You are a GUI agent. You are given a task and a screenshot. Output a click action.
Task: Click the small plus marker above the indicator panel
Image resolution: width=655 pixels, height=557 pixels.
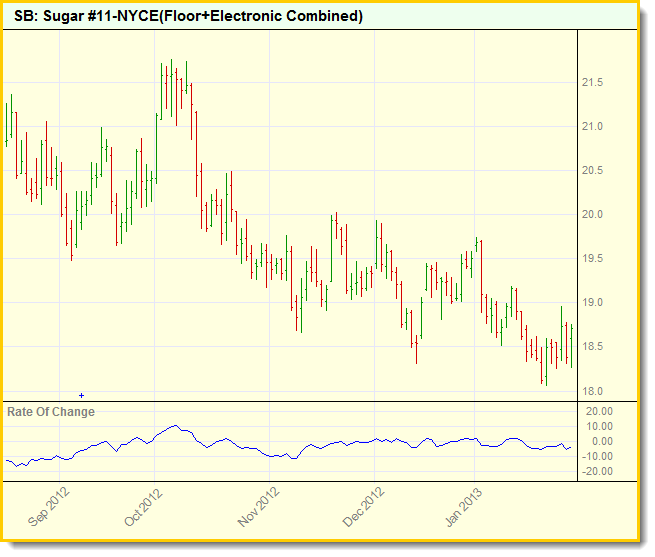tap(82, 396)
